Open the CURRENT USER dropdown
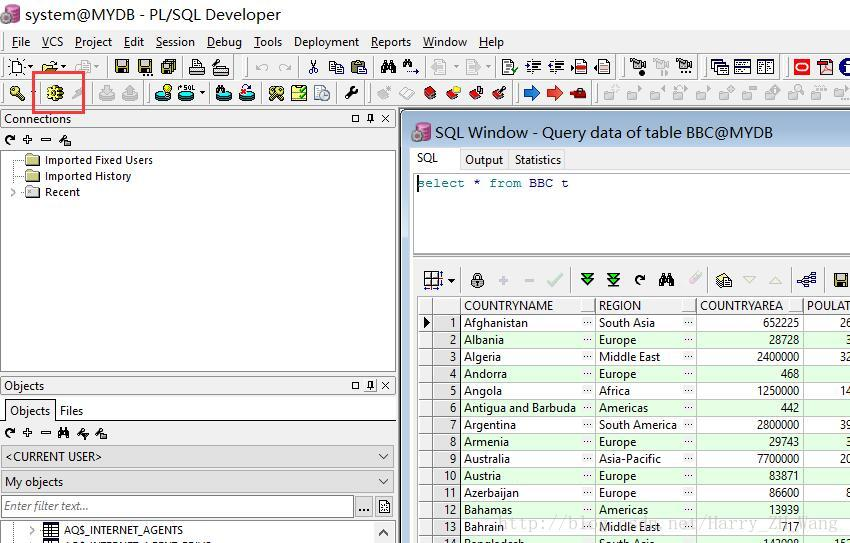 click(383, 457)
